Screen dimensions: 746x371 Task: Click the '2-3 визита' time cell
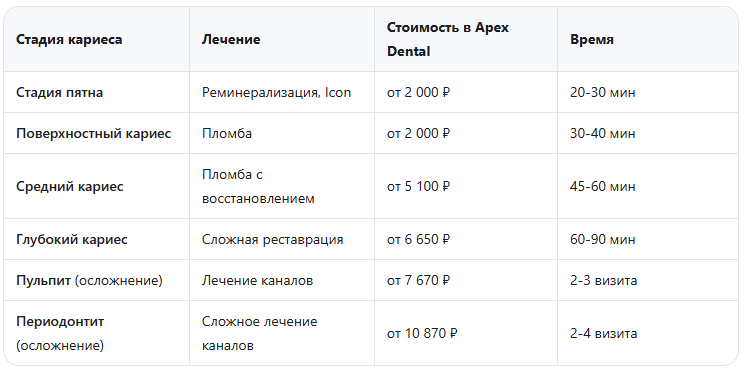coord(603,281)
